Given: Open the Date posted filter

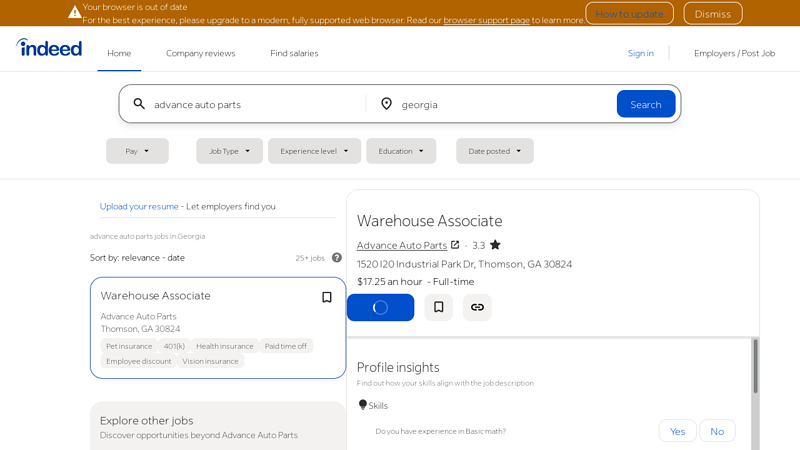Looking at the screenshot, I should (494, 151).
